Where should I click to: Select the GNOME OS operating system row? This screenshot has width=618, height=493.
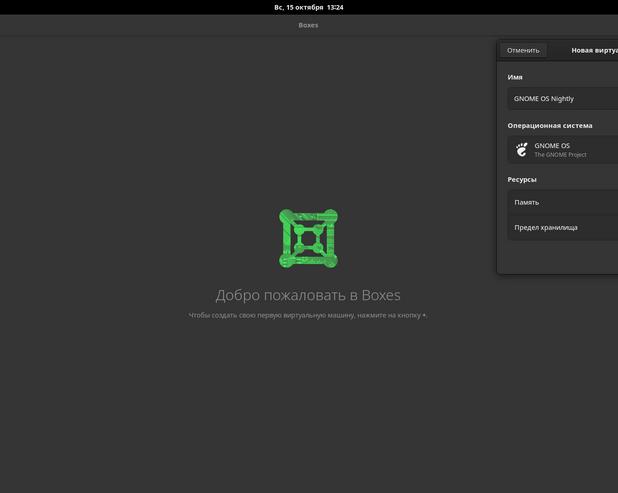tap(562, 149)
